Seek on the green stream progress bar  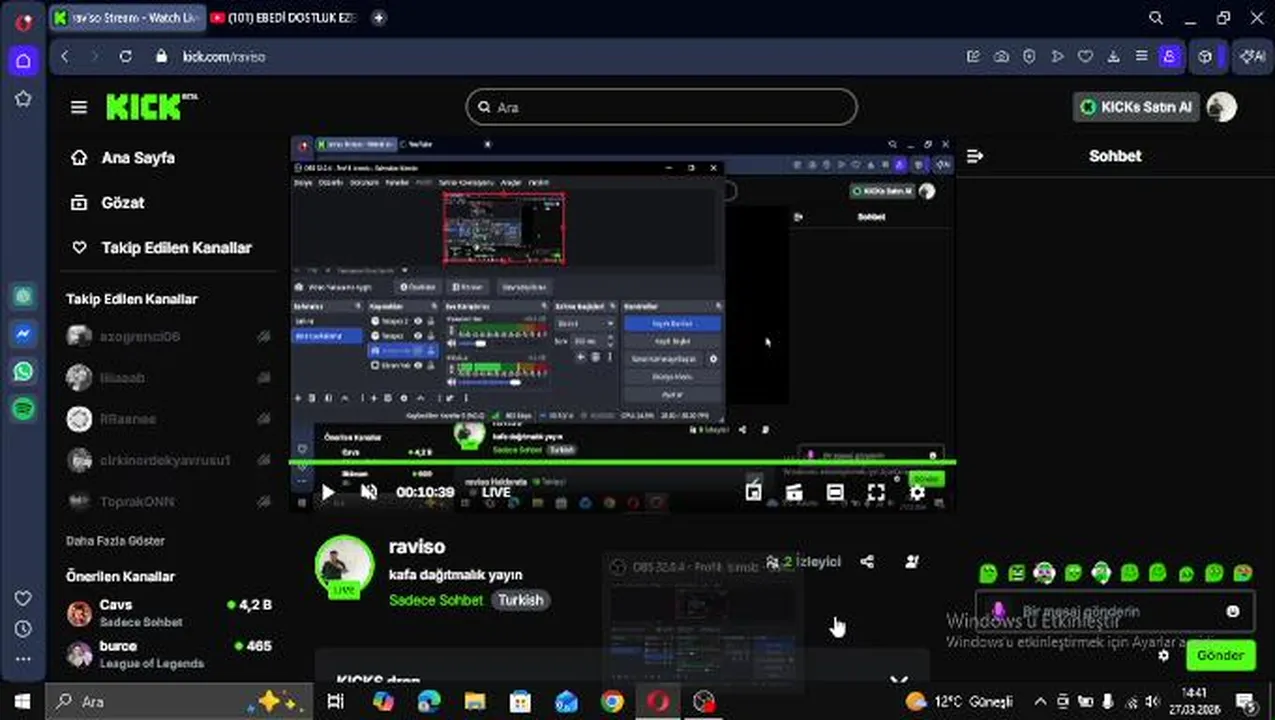(x=622, y=462)
